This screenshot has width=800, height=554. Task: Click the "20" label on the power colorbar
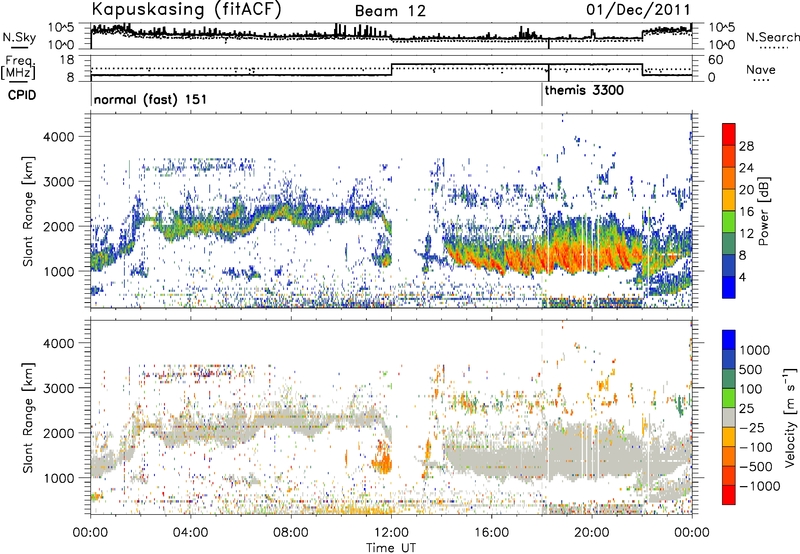tap(746, 190)
